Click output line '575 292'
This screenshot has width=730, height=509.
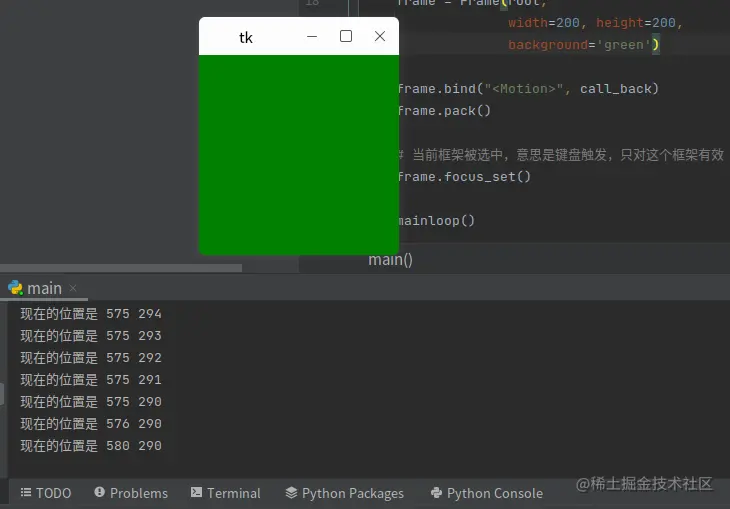(x=91, y=358)
